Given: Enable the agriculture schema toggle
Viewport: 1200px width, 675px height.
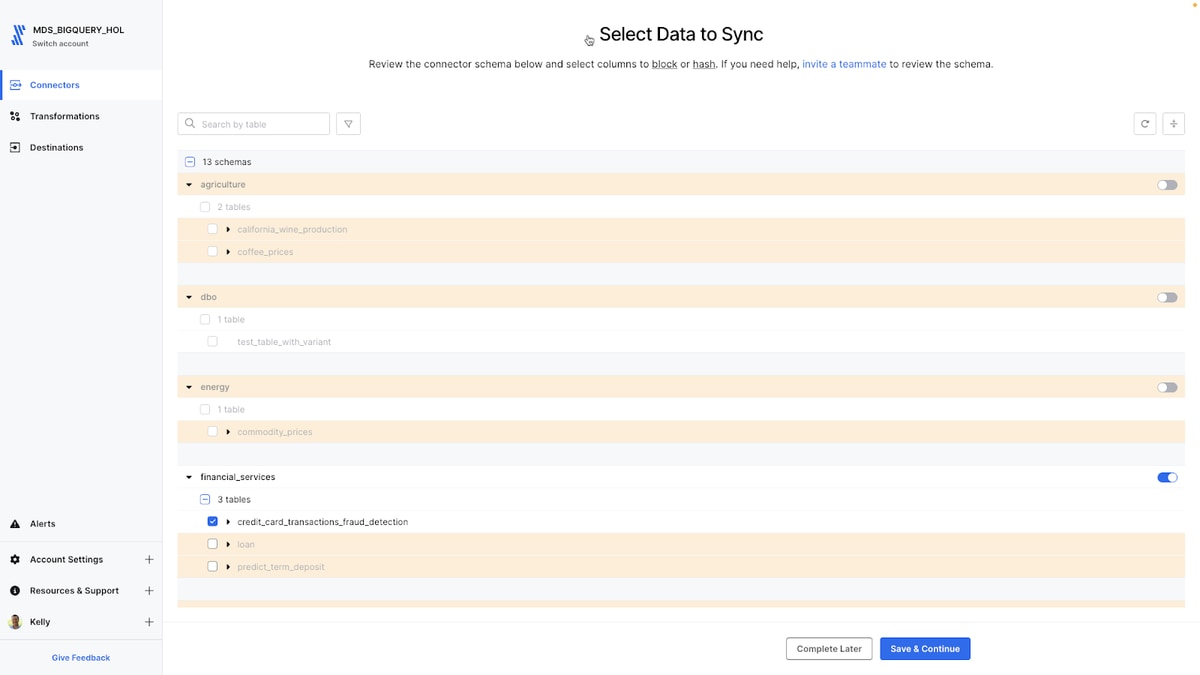Looking at the screenshot, I should 1167,185.
